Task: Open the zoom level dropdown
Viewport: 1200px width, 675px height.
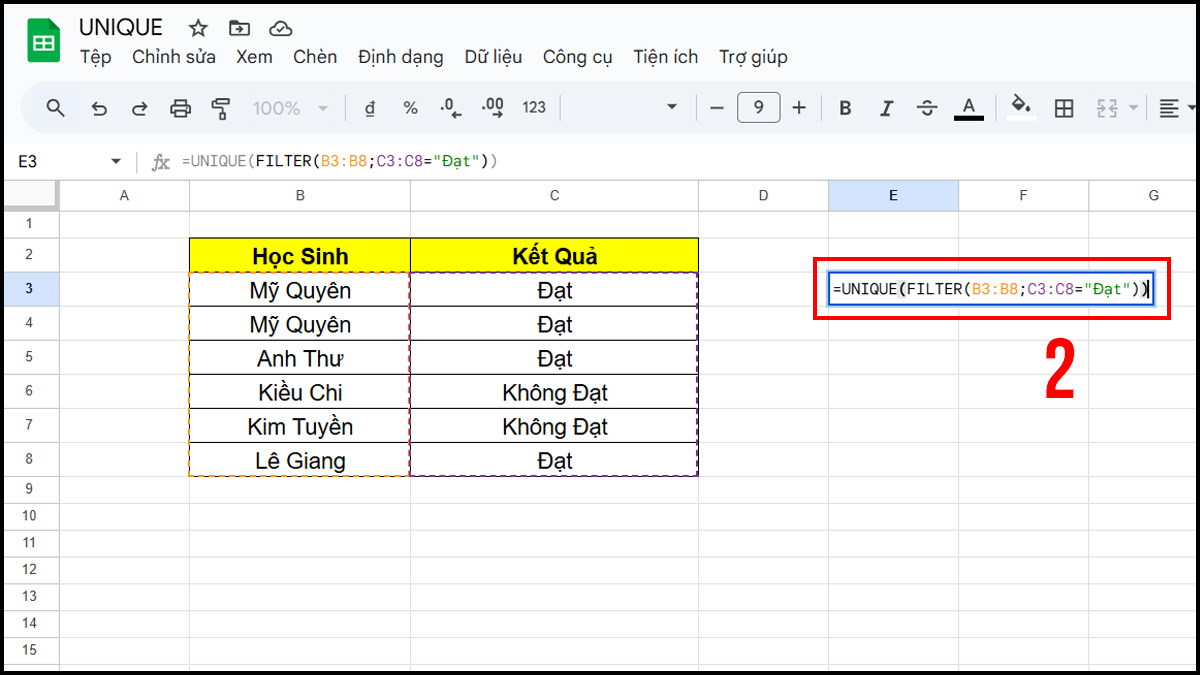Action: (290, 107)
